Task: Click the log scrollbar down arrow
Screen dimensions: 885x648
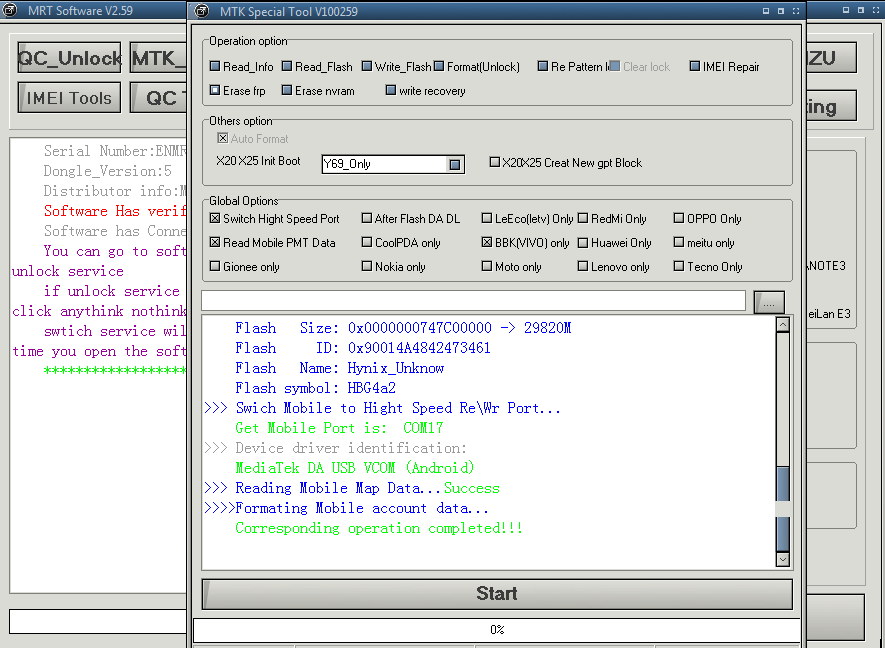Action: tap(783, 559)
